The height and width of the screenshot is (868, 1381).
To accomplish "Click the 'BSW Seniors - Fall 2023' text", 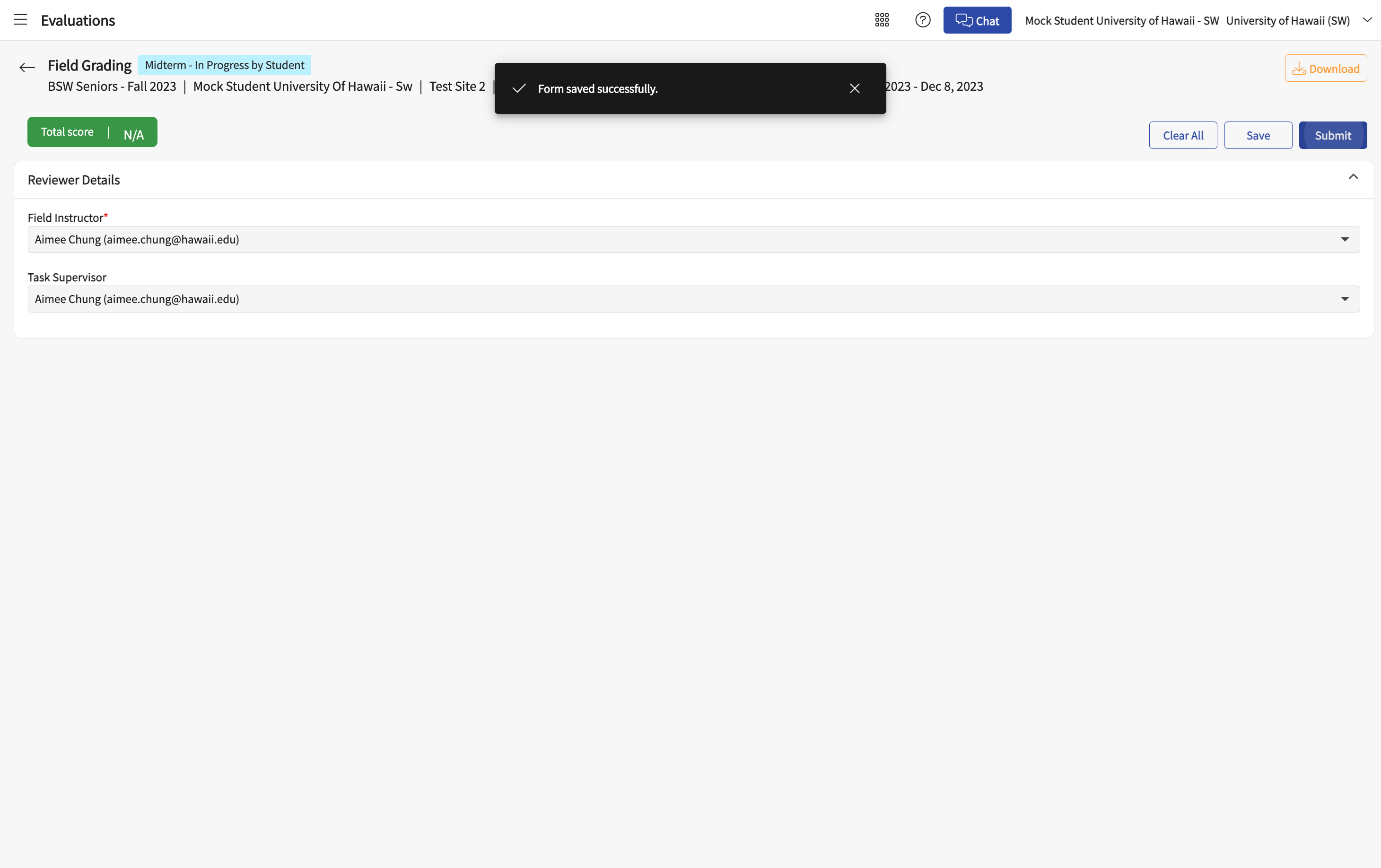I will [x=112, y=87].
